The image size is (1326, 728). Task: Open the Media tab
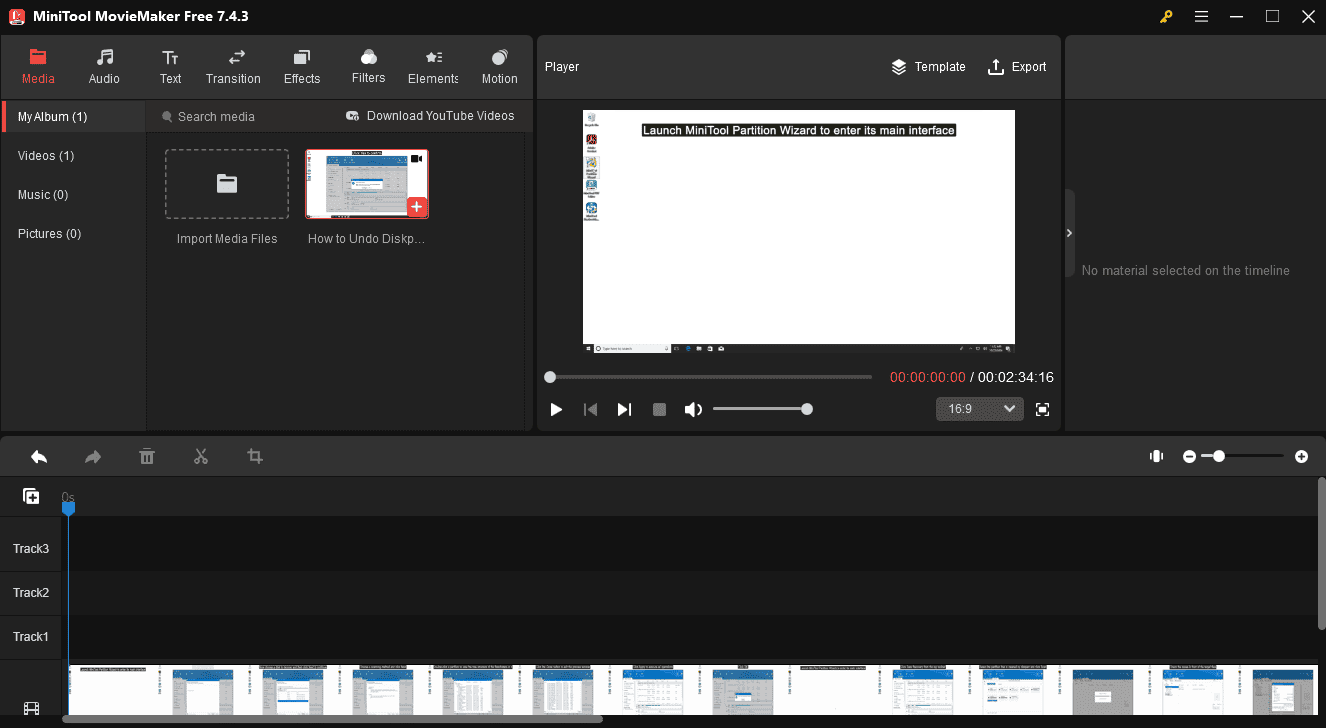pyautogui.click(x=38, y=66)
